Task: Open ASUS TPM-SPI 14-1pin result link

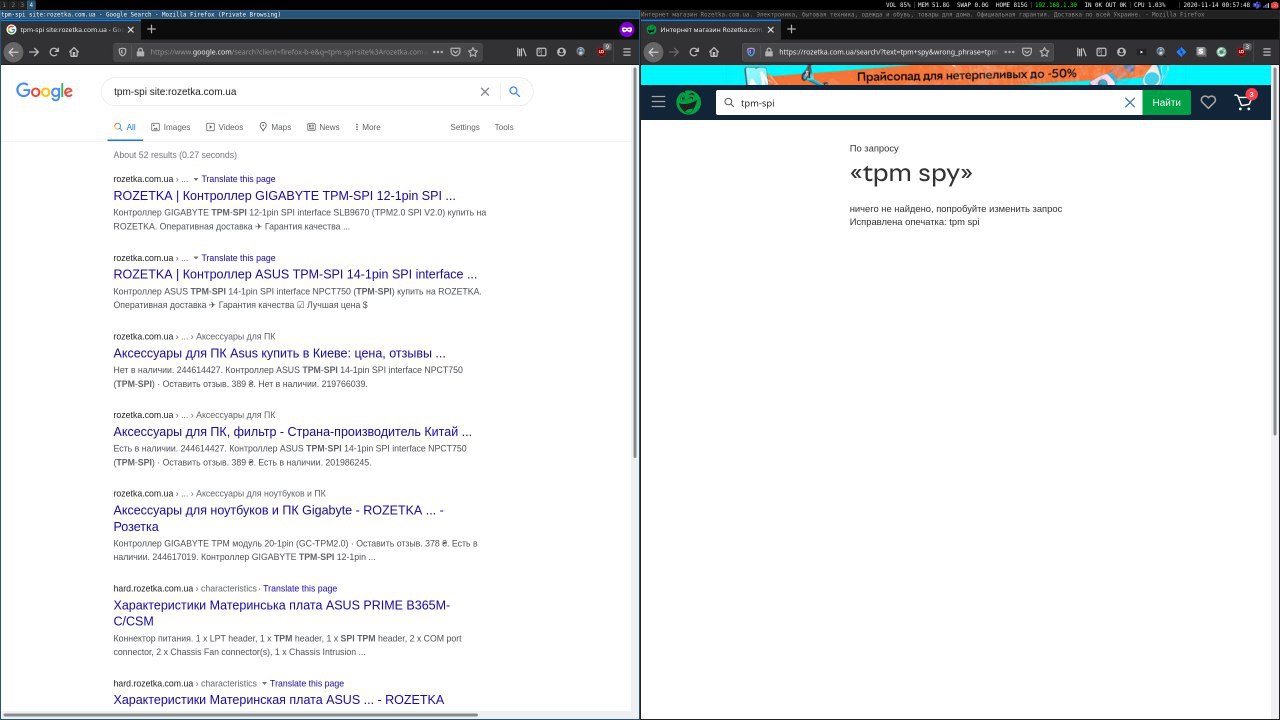Action: click(x=295, y=274)
